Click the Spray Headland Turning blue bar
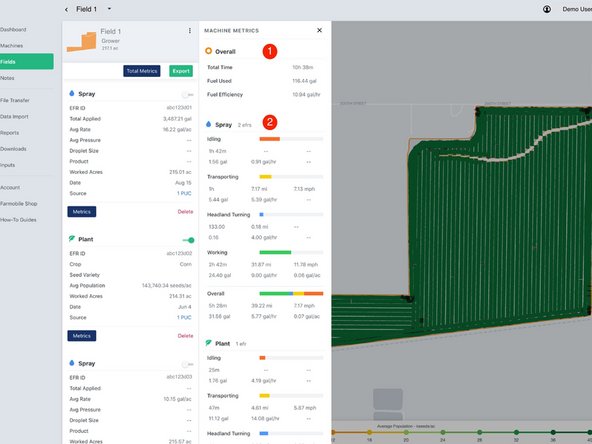 261,214
